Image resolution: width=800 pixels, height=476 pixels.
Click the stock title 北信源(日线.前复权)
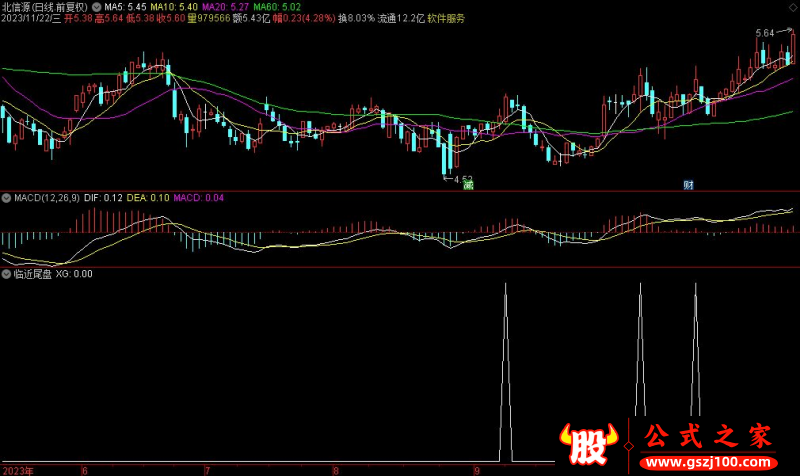tap(45, 7)
